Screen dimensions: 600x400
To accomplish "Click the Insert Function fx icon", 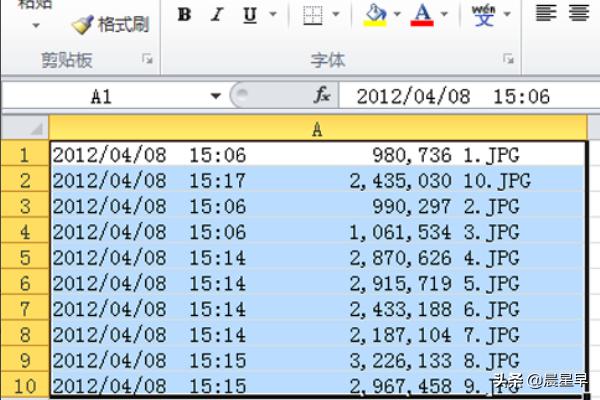I will (x=322, y=95).
